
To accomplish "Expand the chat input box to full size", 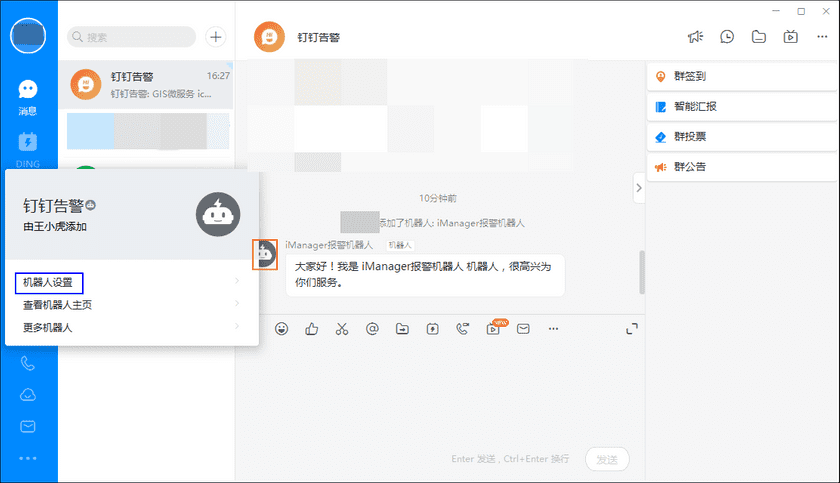I will click(x=632, y=328).
